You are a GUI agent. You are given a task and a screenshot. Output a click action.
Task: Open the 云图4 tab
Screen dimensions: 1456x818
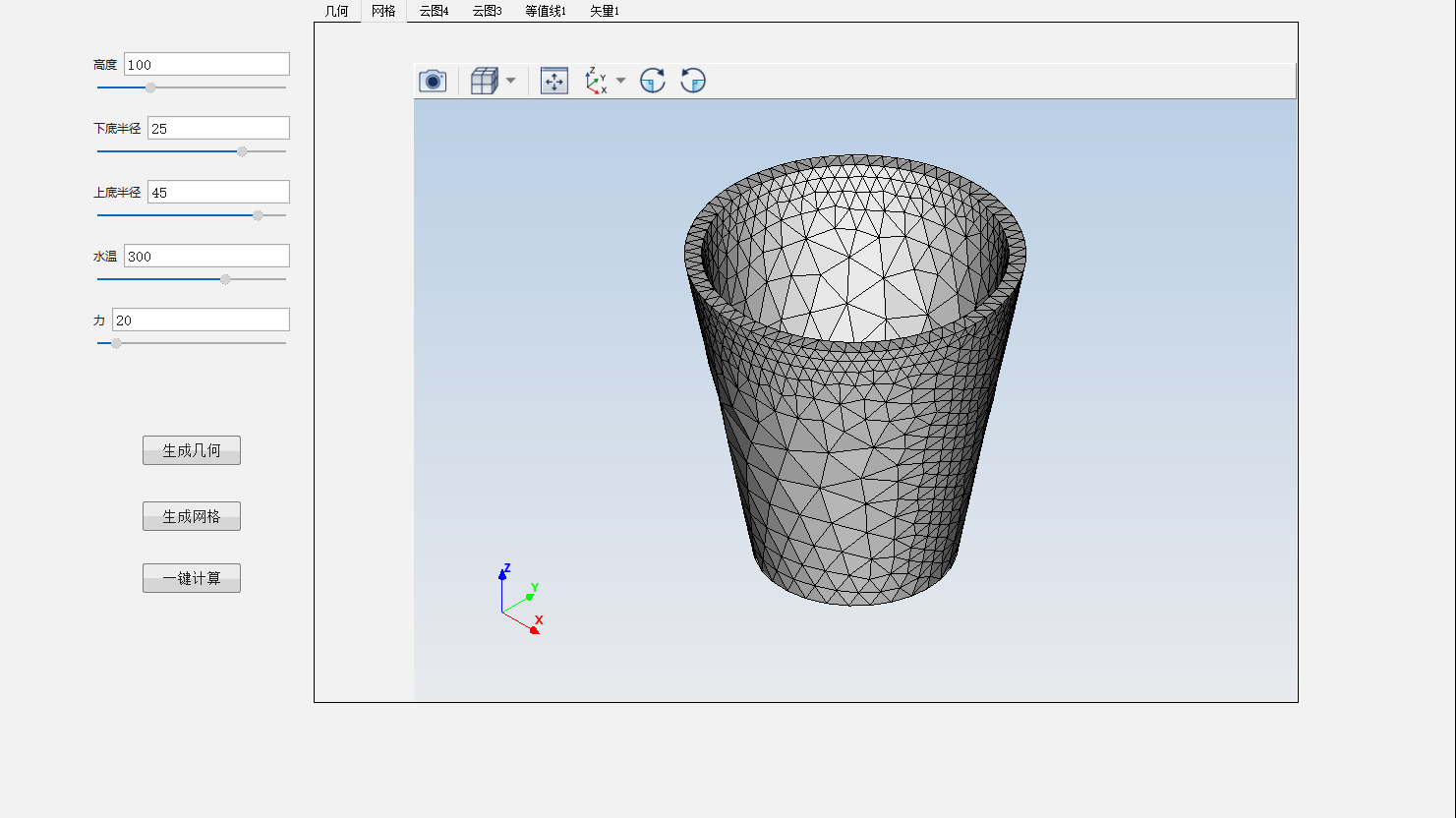(434, 11)
